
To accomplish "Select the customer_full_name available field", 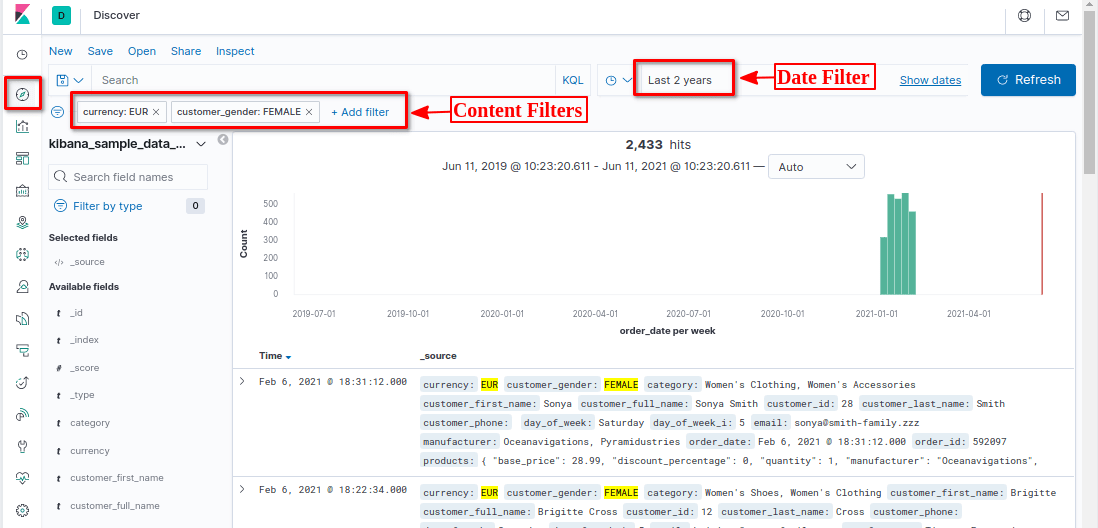I will tap(114, 506).
